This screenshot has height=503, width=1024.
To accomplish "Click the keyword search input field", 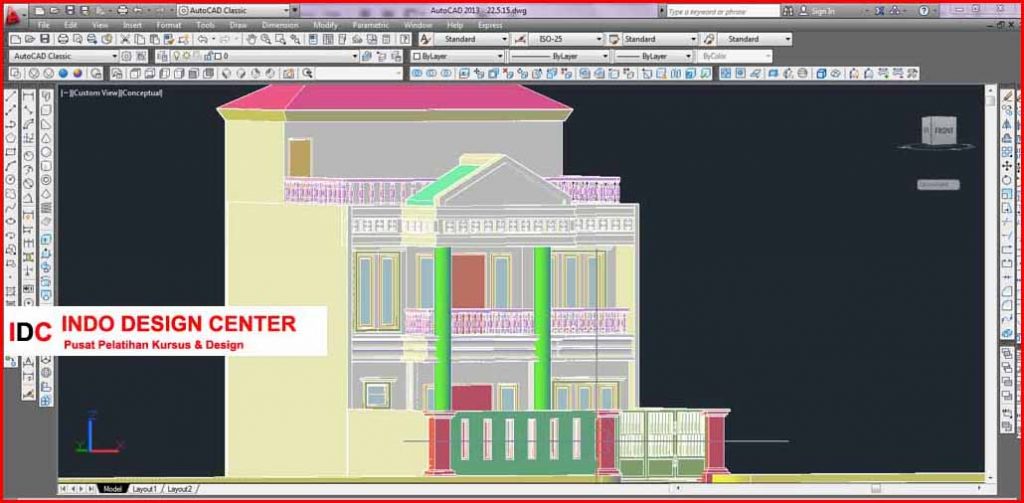I will [723, 11].
